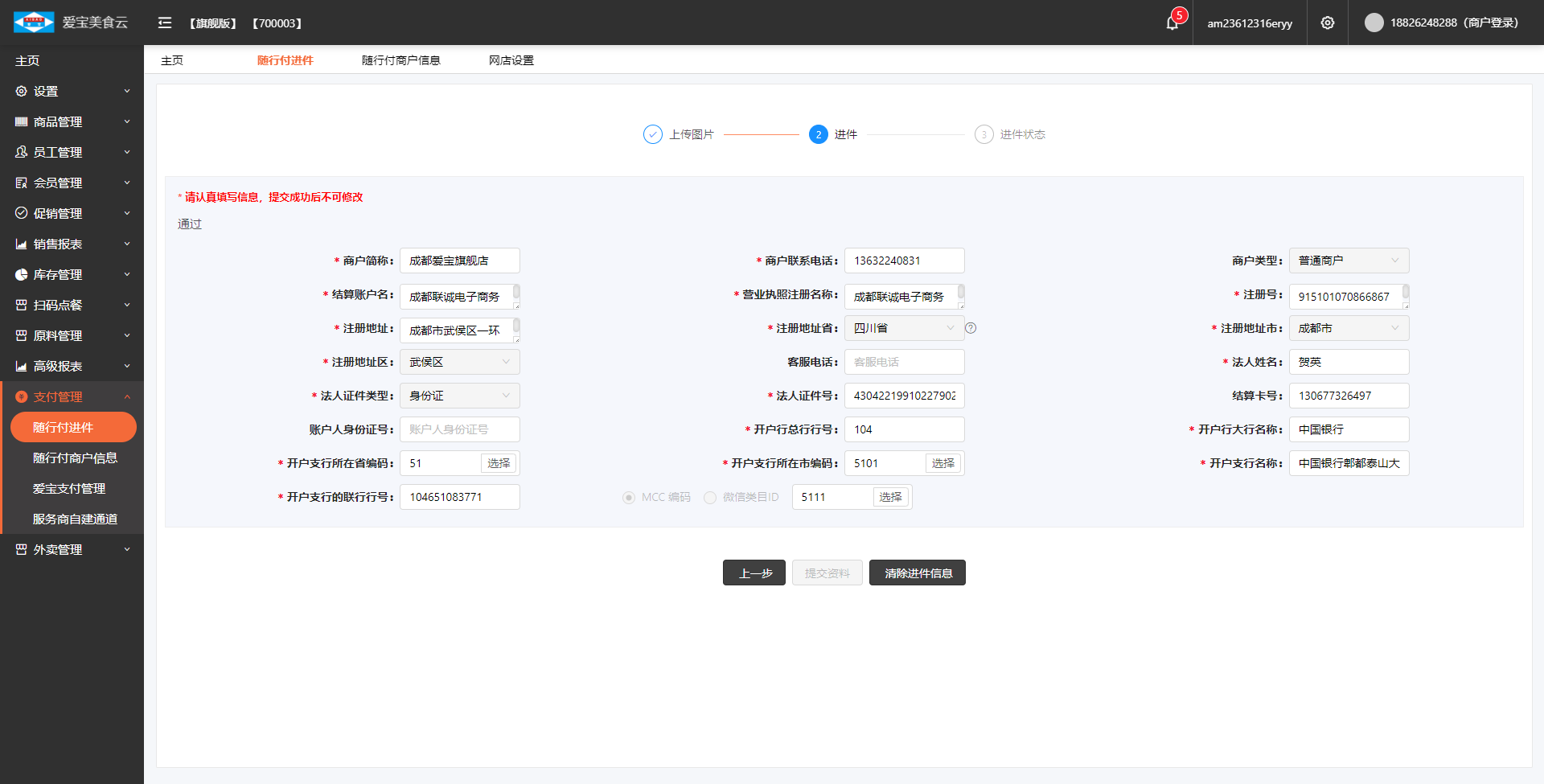Switch to the 随行付商户信息 tab

[400, 60]
